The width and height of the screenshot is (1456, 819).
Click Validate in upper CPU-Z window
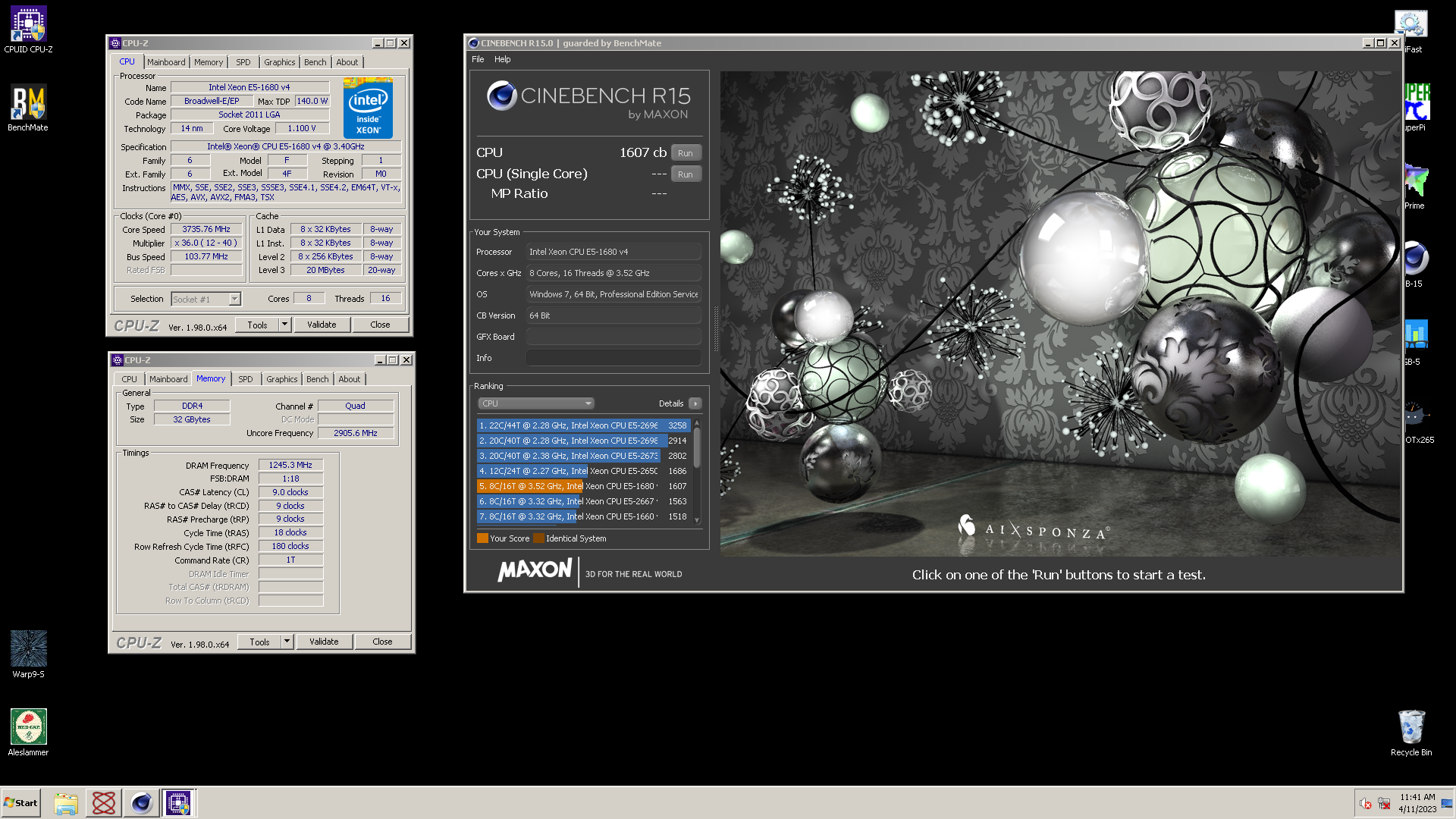(x=322, y=325)
